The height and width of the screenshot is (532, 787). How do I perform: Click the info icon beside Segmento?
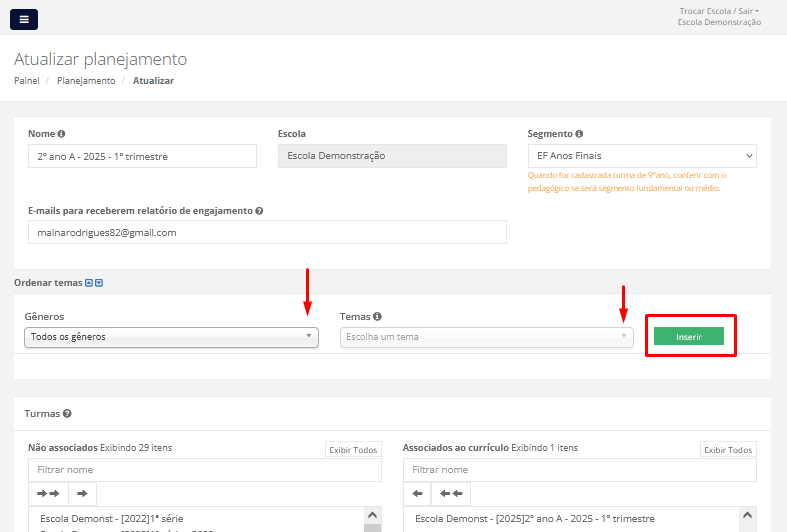[x=579, y=134]
